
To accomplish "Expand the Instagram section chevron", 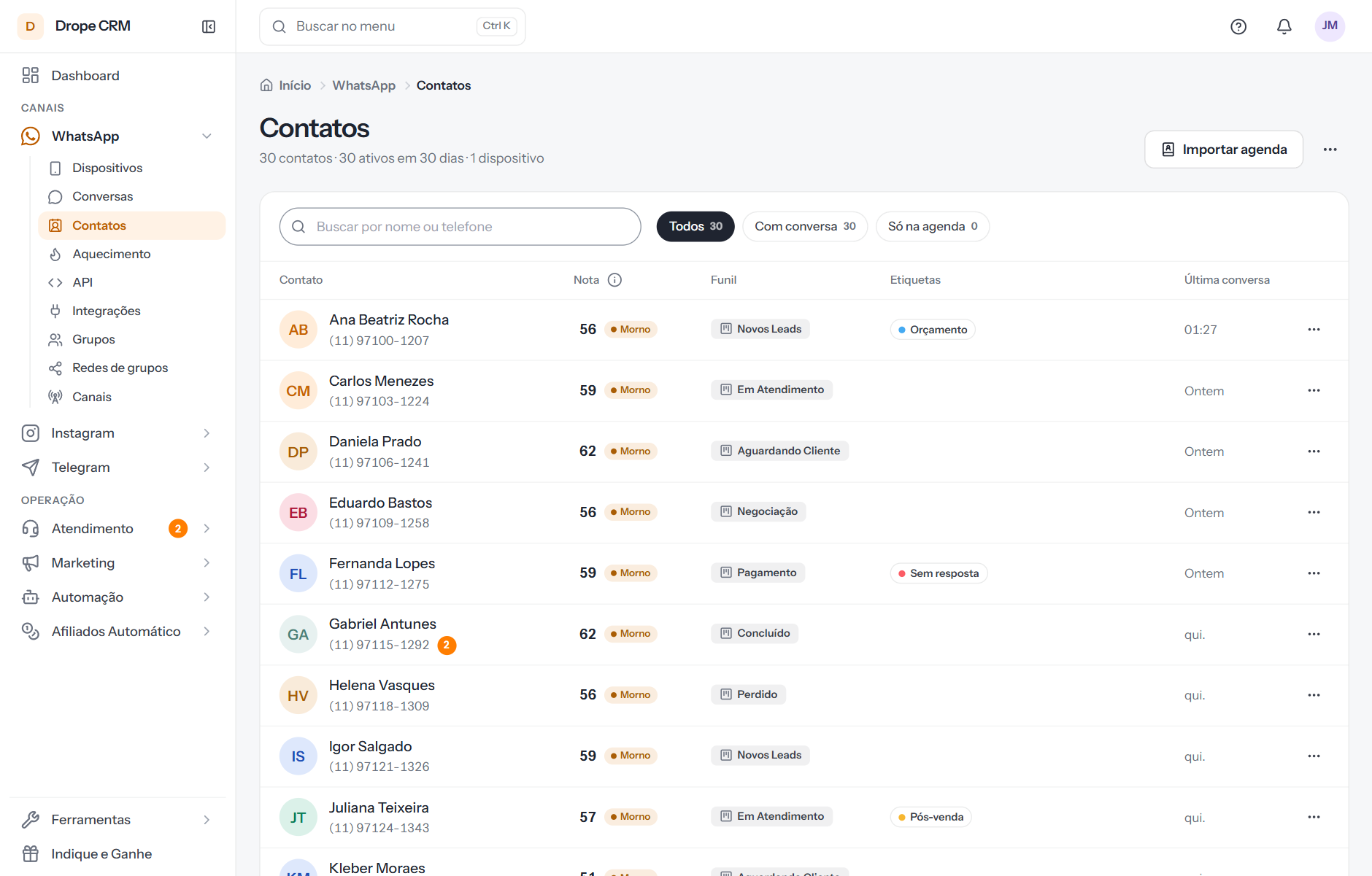I will (207, 433).
